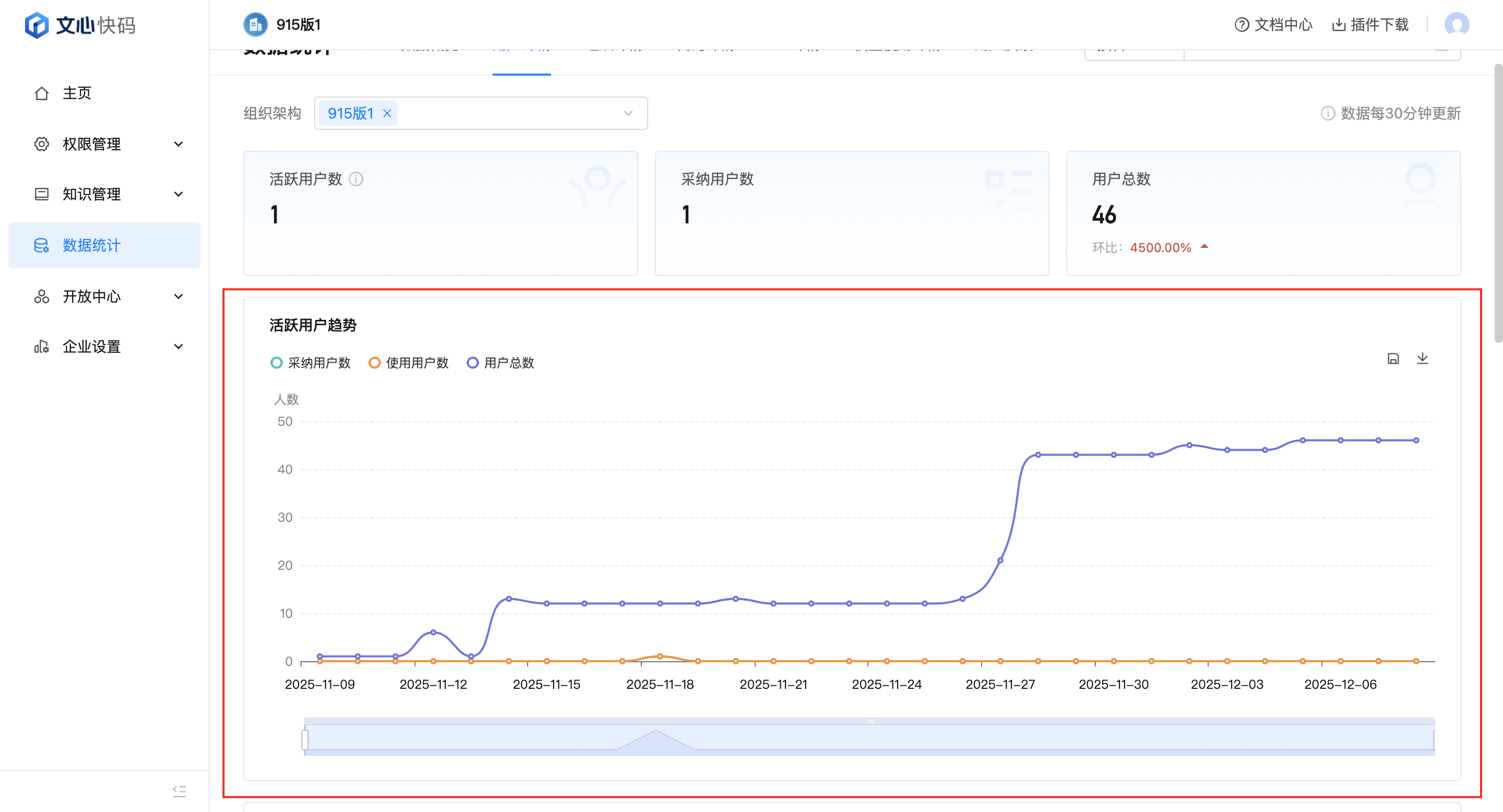Open user avatar in top-right corner
Screen dimensions: 1503x812
point(1457,25)
